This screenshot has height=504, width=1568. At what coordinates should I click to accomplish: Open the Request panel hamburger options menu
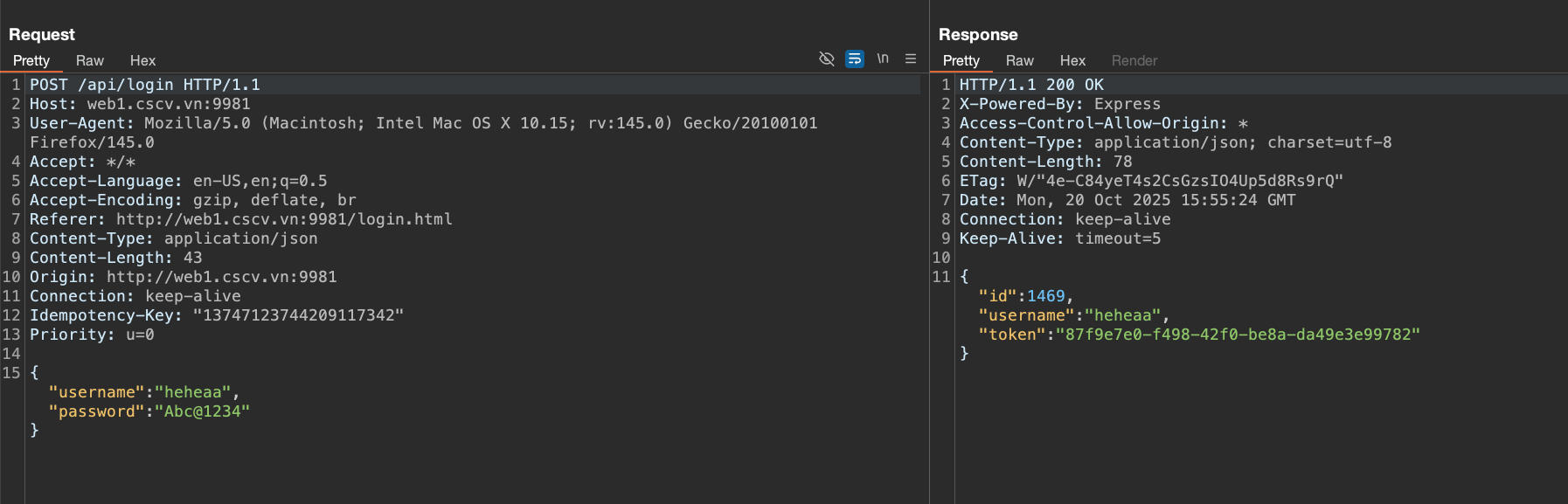tap(911, 59)
